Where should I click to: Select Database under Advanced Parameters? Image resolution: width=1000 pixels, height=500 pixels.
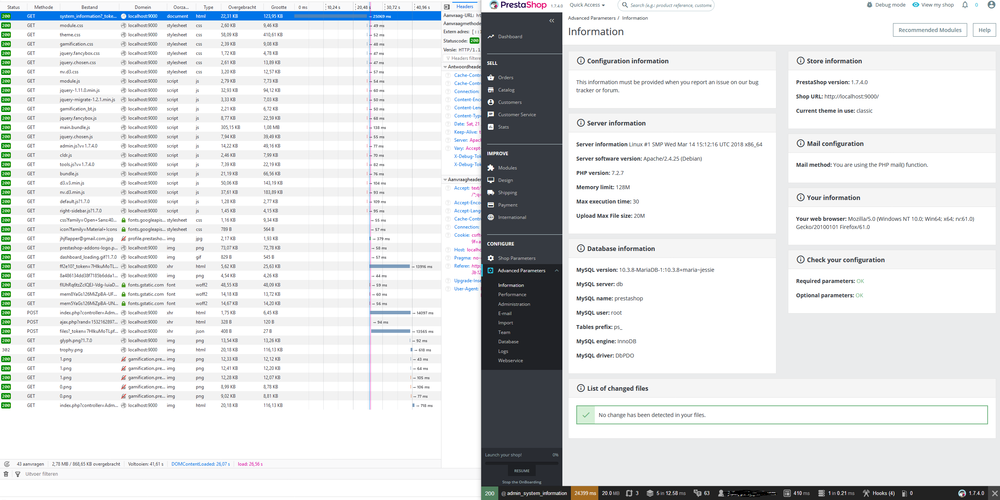[508, 342]
